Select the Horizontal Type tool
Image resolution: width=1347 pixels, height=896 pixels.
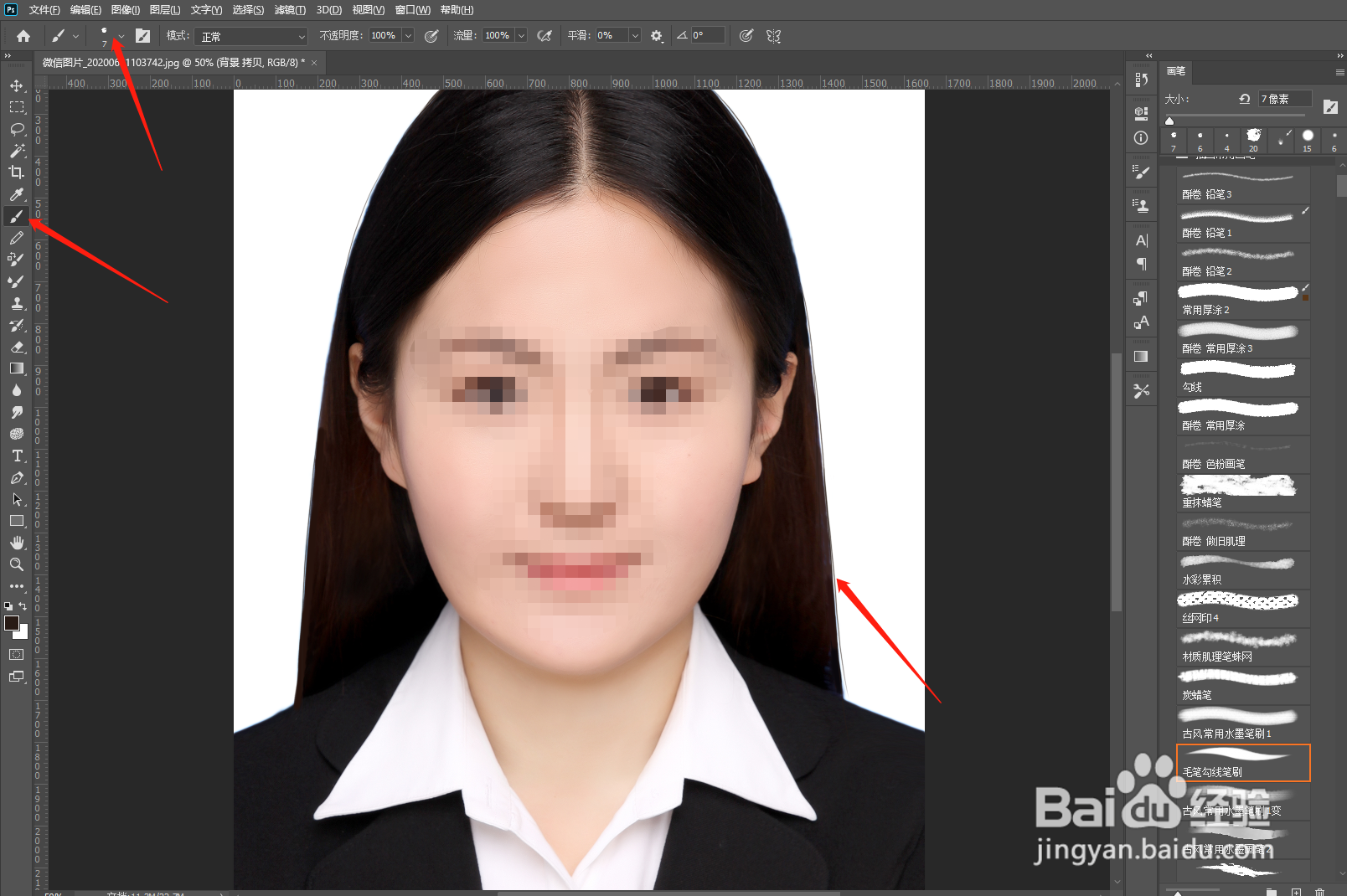17,456
